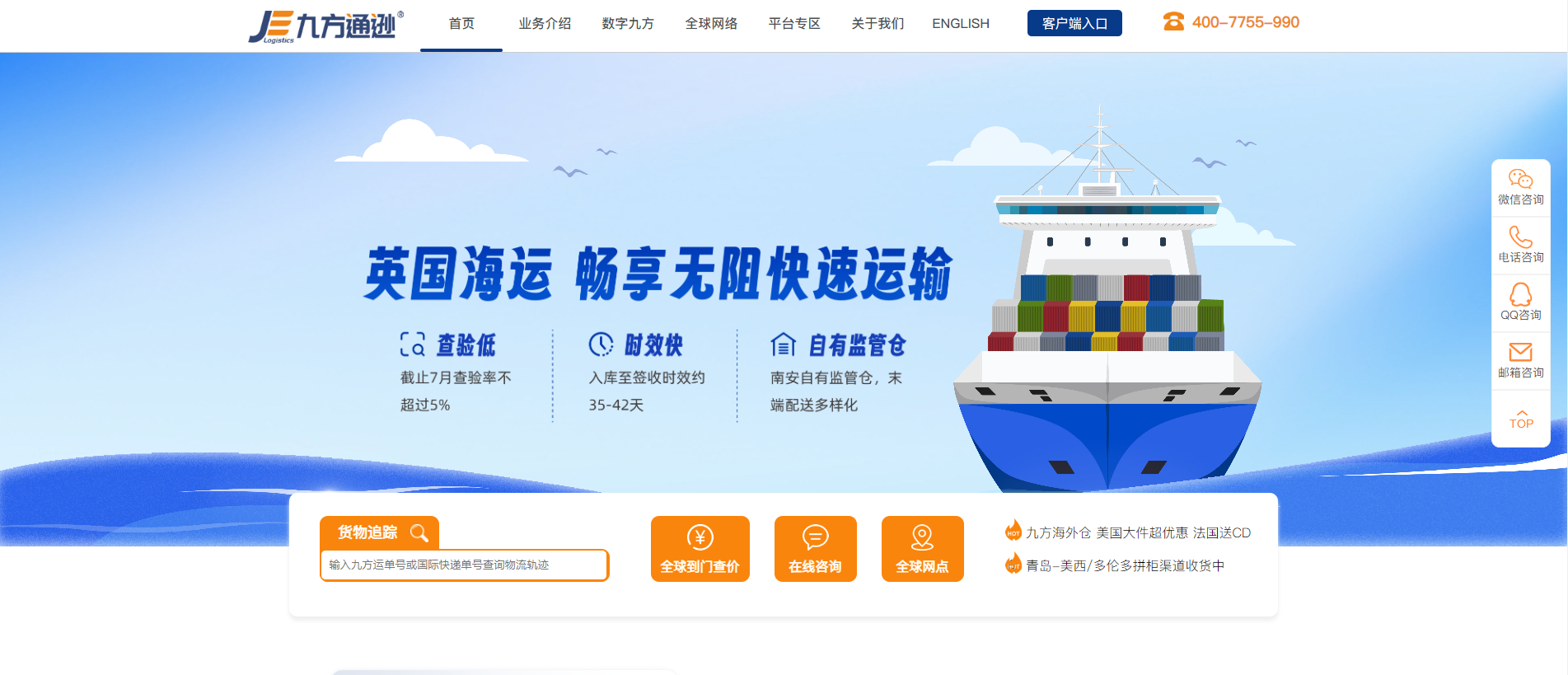Open the 平台专区 menu
1568x675 pixels.
pos(794,24)
